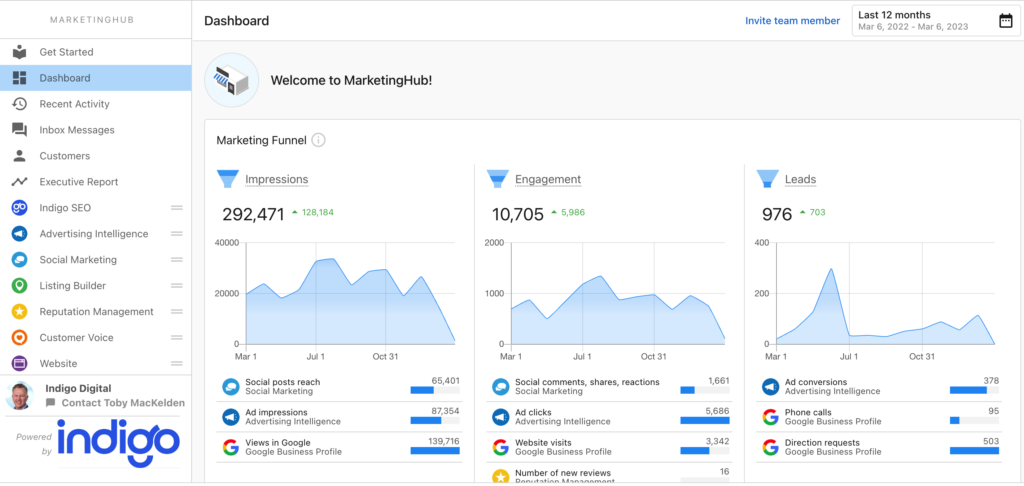Click the Indigo SEO product icon
This screenshot has height=486, width=1024.
pos(20,208)
